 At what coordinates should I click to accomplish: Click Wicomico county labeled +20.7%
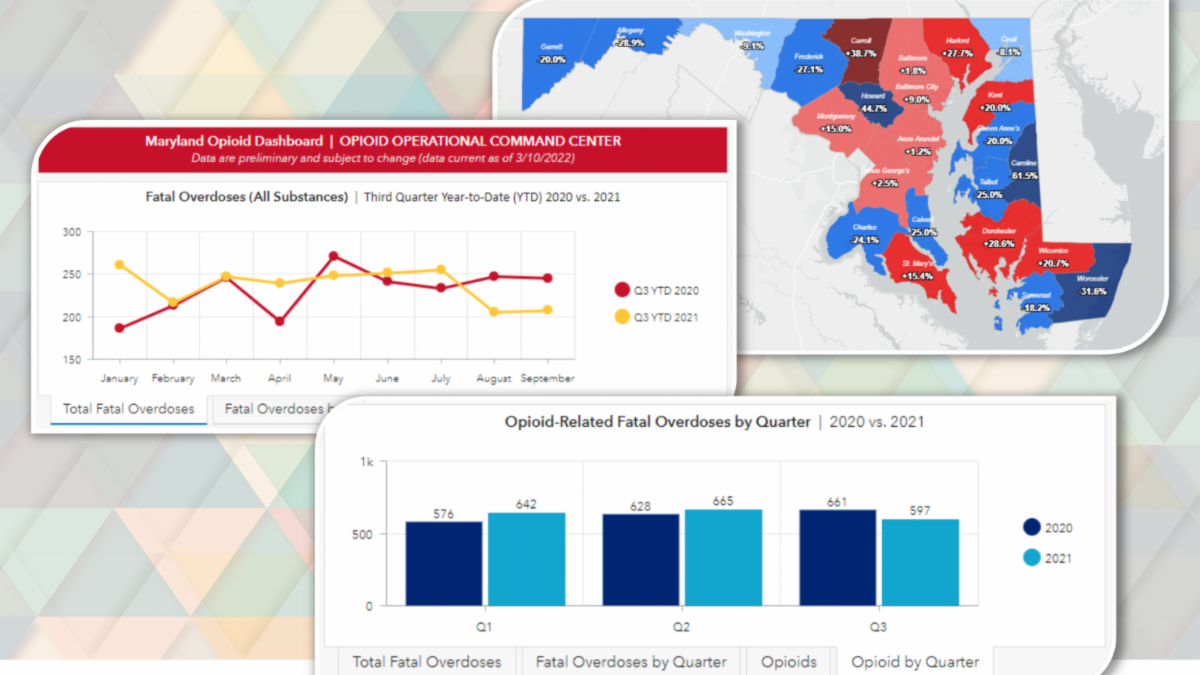[1055, 258]
